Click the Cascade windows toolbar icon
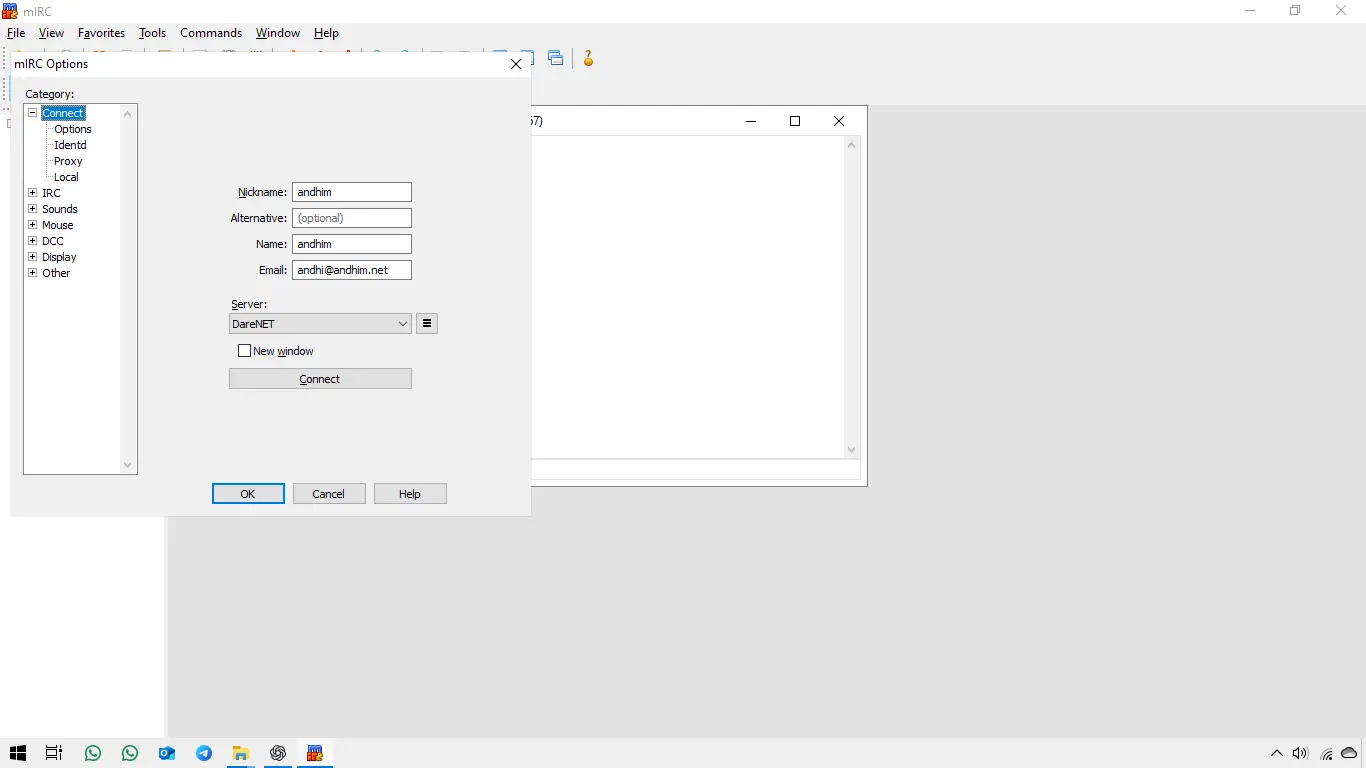This screenshot has height=768, width=1366. pyautogui.click(x=556, y=59)
